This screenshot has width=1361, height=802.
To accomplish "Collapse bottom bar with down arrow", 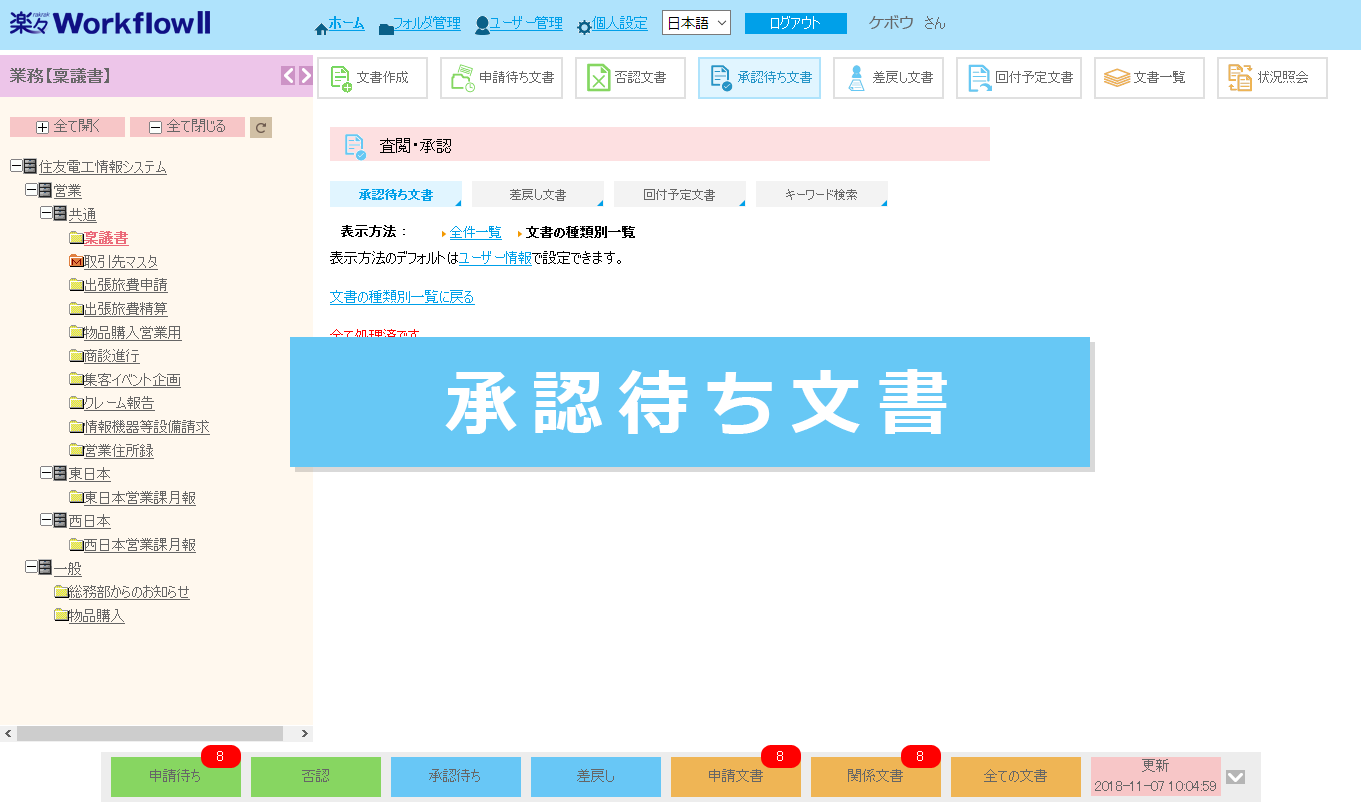I will [1236, 777].
